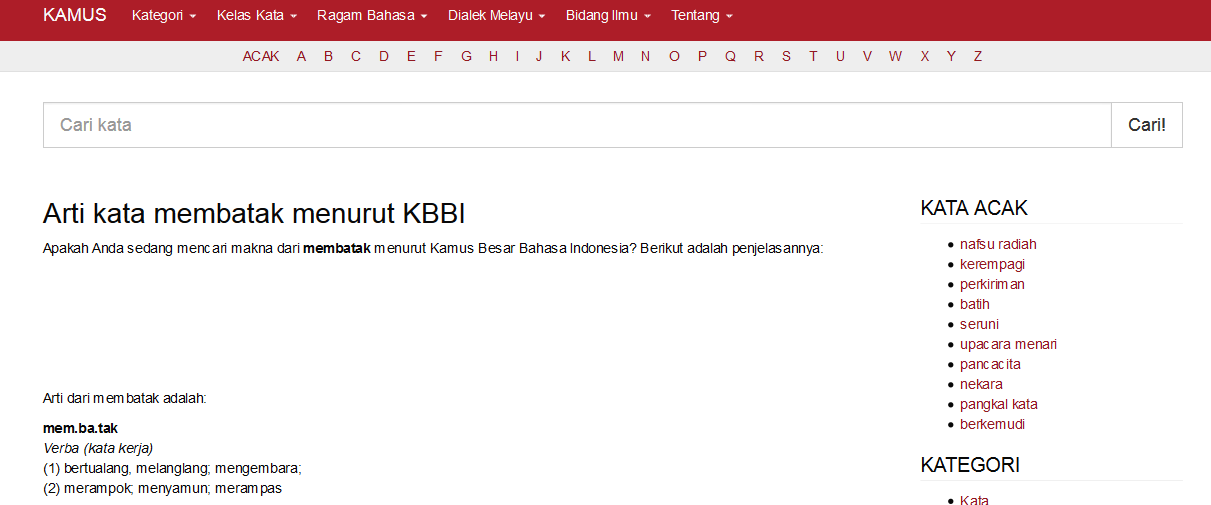Click the syllabified word mem.ba.tak

[80, 428]
